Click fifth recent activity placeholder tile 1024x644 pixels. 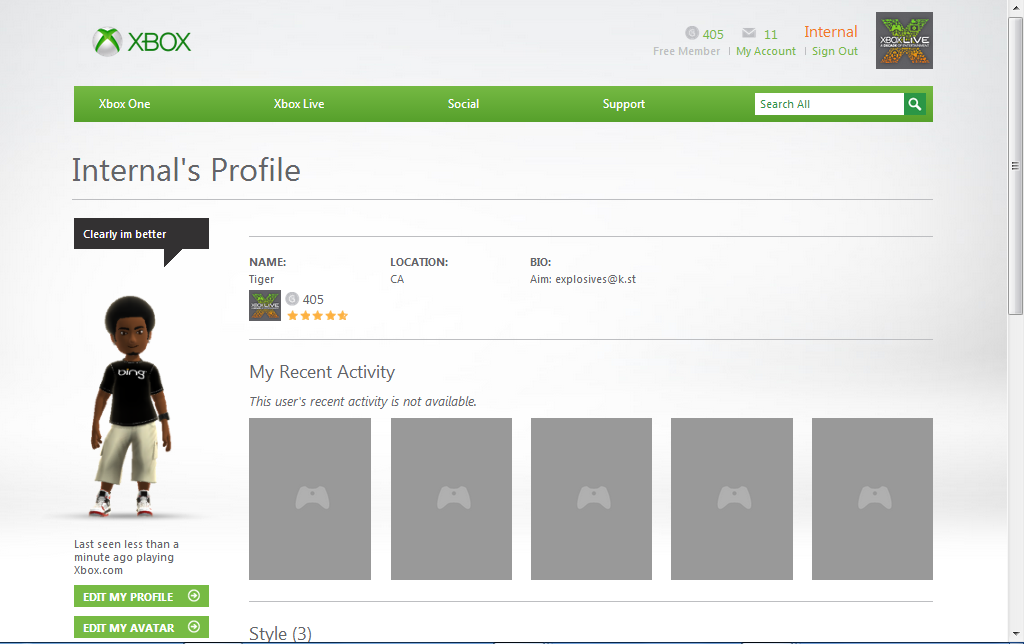pyautogui.click(x=872, y=498)
